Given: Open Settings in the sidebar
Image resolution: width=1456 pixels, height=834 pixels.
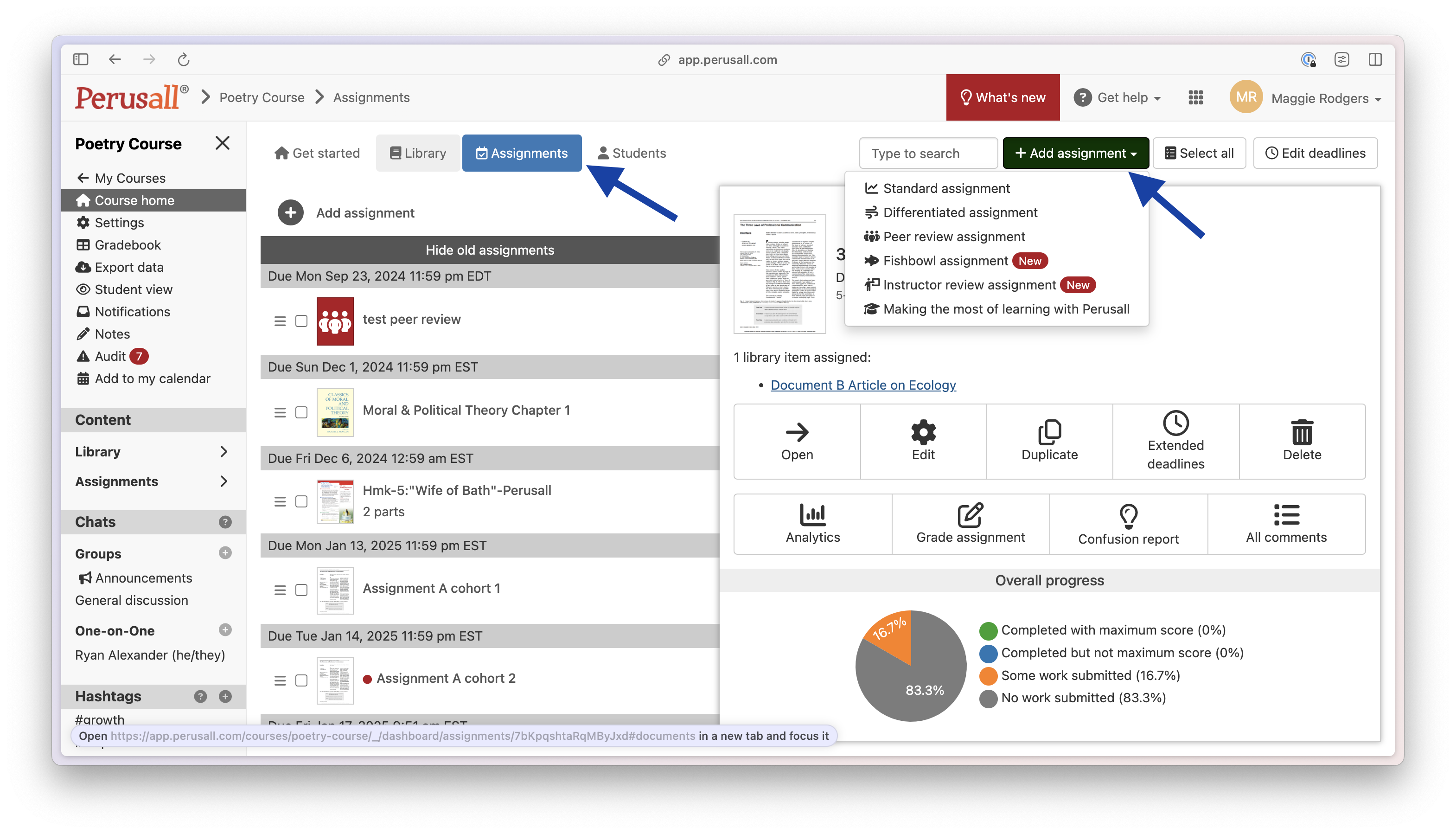Looking at the screenshot, I should (119, 222).
